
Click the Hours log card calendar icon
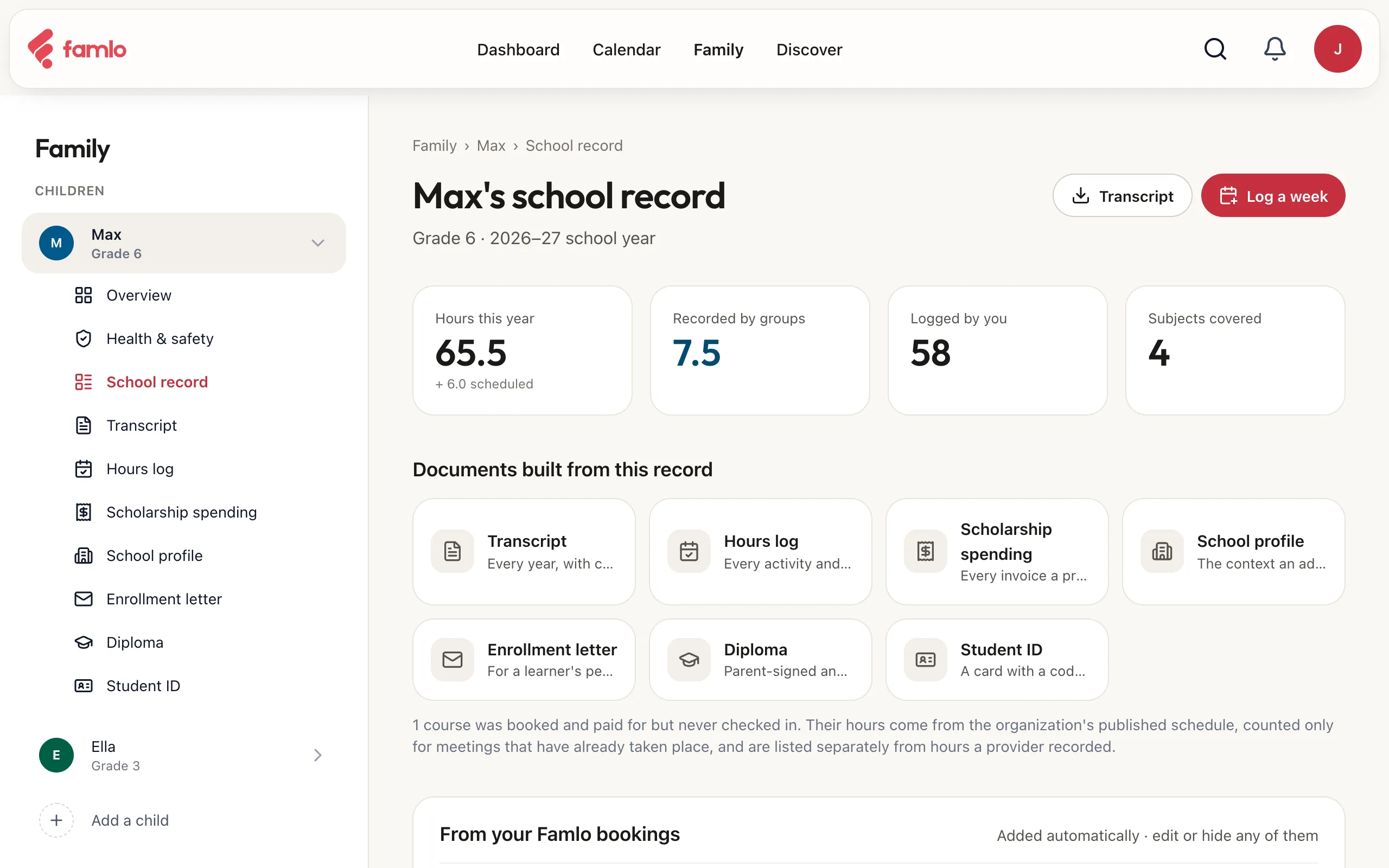(x=689, y=551)
